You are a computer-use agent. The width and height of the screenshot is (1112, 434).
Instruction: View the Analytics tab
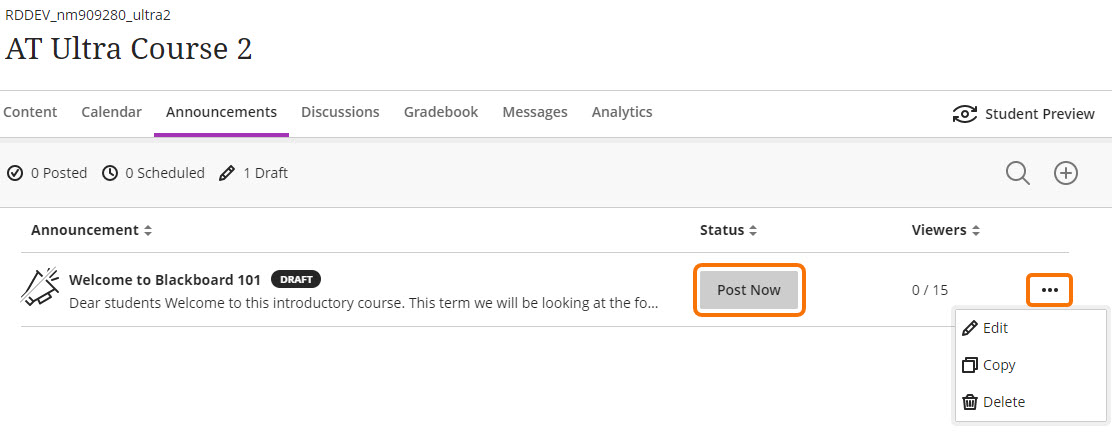pyautogui.click(x=622, y=112)
